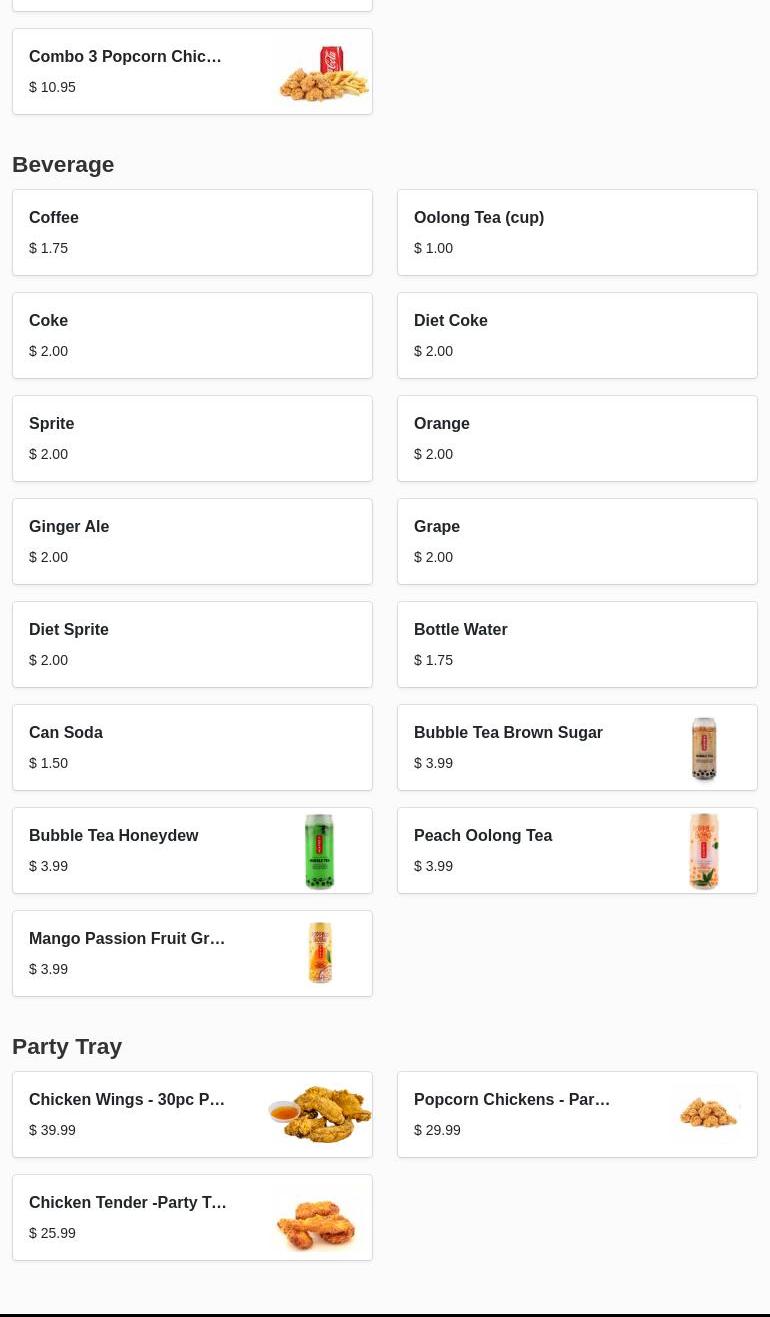The image size is (770, 1317).
Task: Click the Mango Passion Fruit can image
Action: click(x=320, y=953)
